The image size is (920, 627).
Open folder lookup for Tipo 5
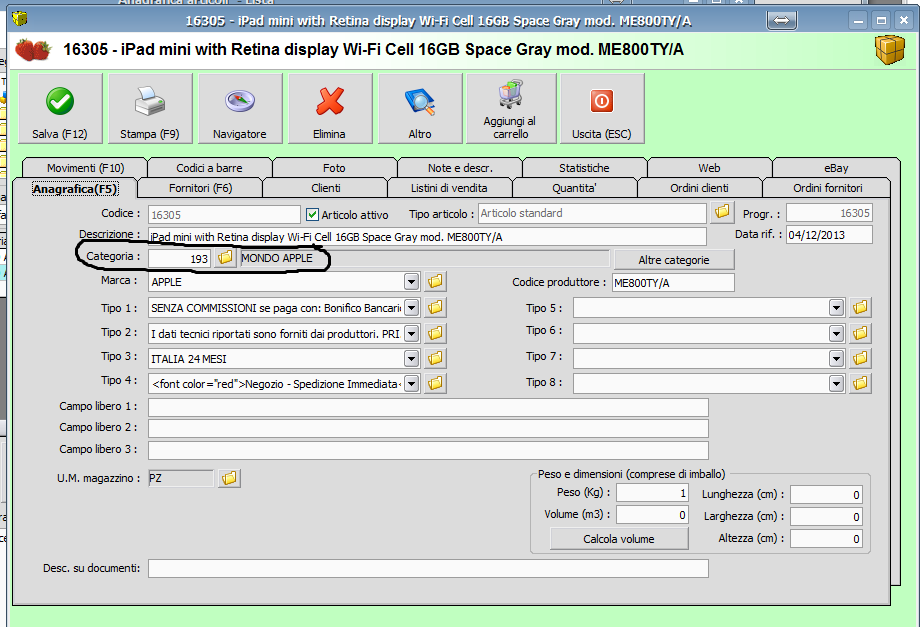tap(860, 307)
